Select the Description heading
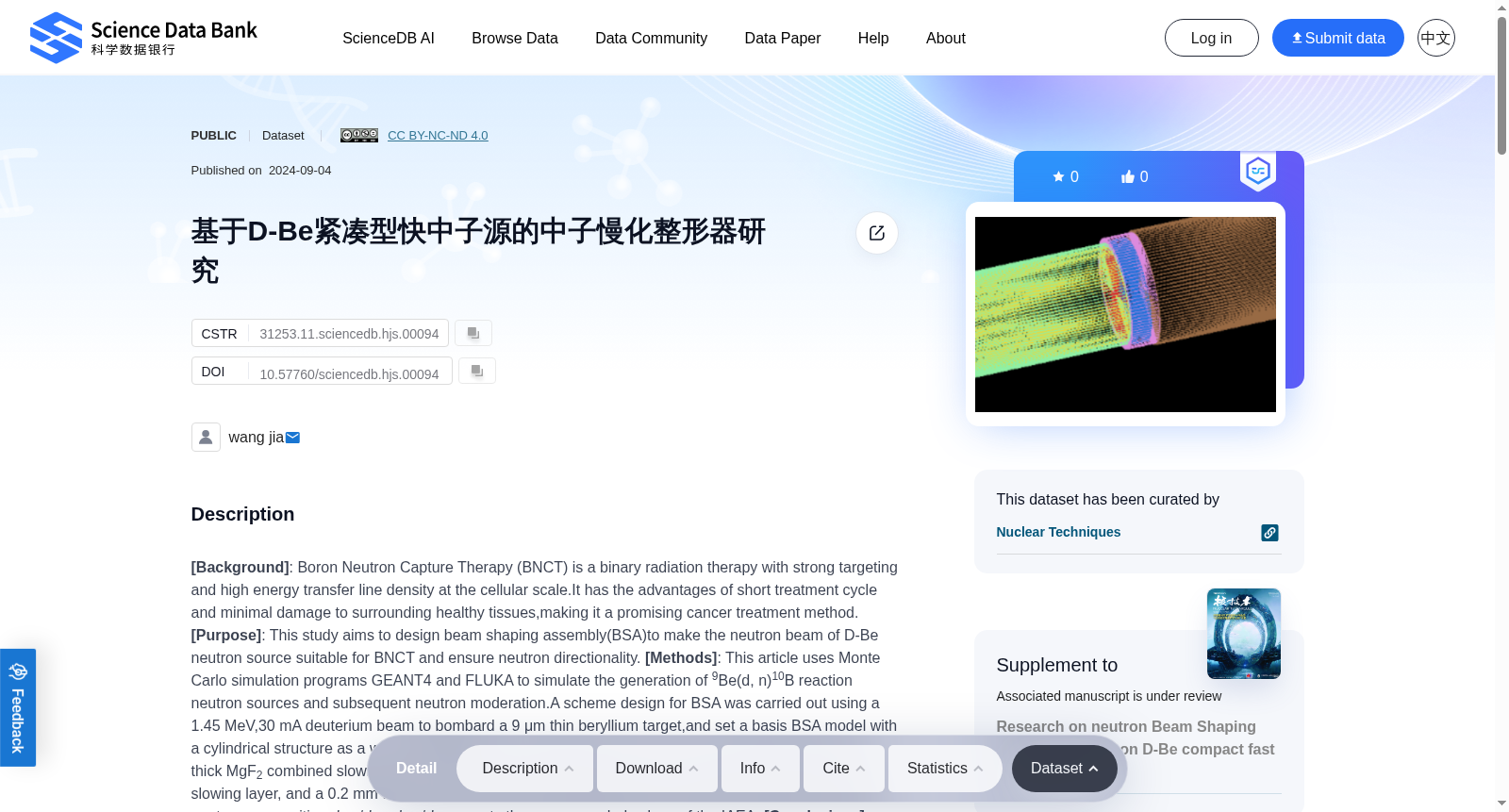 coord(242,514)
